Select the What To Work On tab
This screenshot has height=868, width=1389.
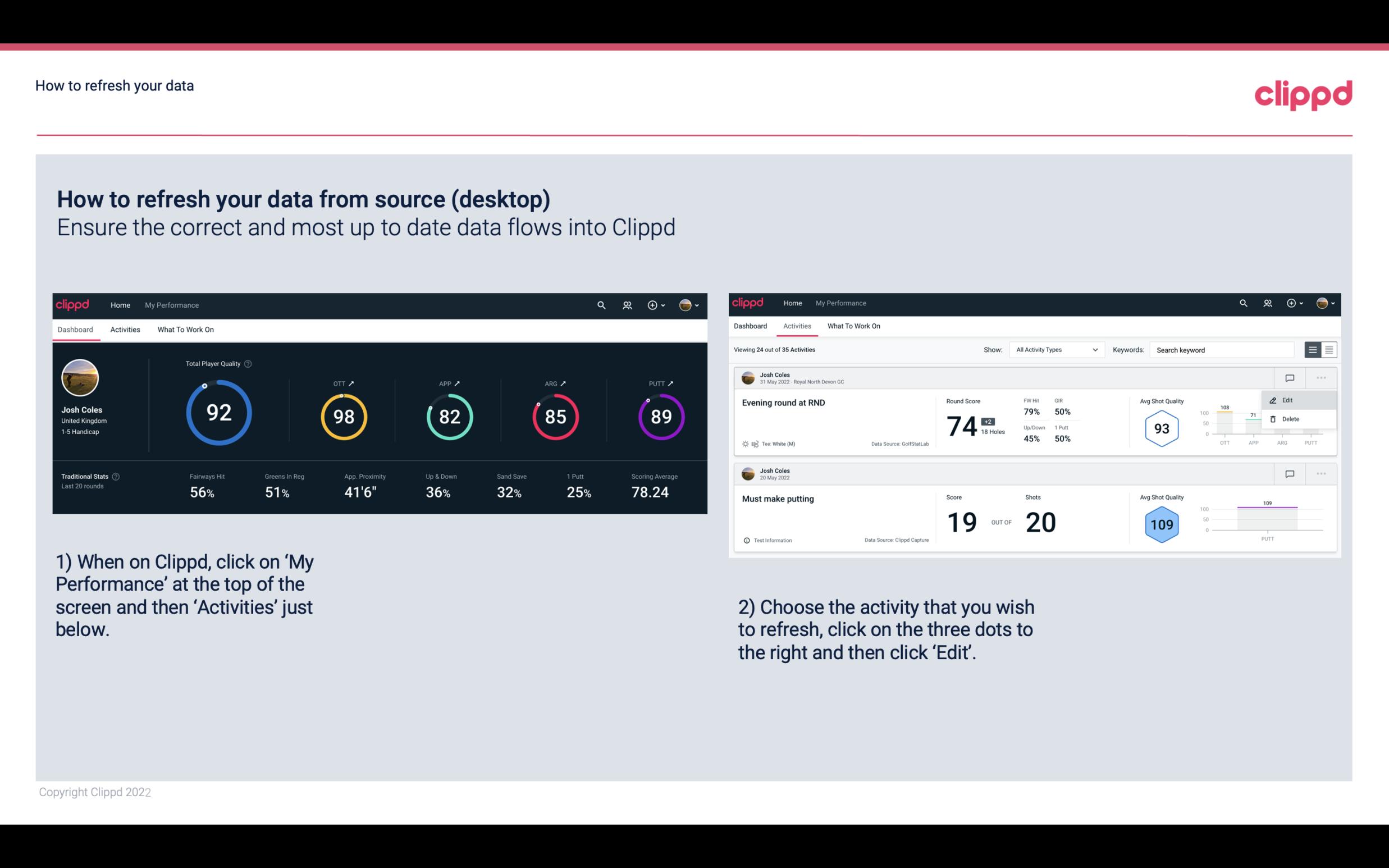click(185, 330)
